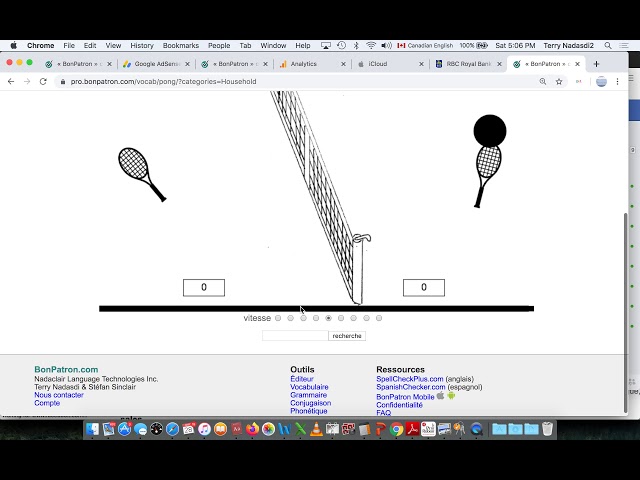Open the Chrome profile avatar
This screenshot has height=480, width=640.
coord(601,82)
